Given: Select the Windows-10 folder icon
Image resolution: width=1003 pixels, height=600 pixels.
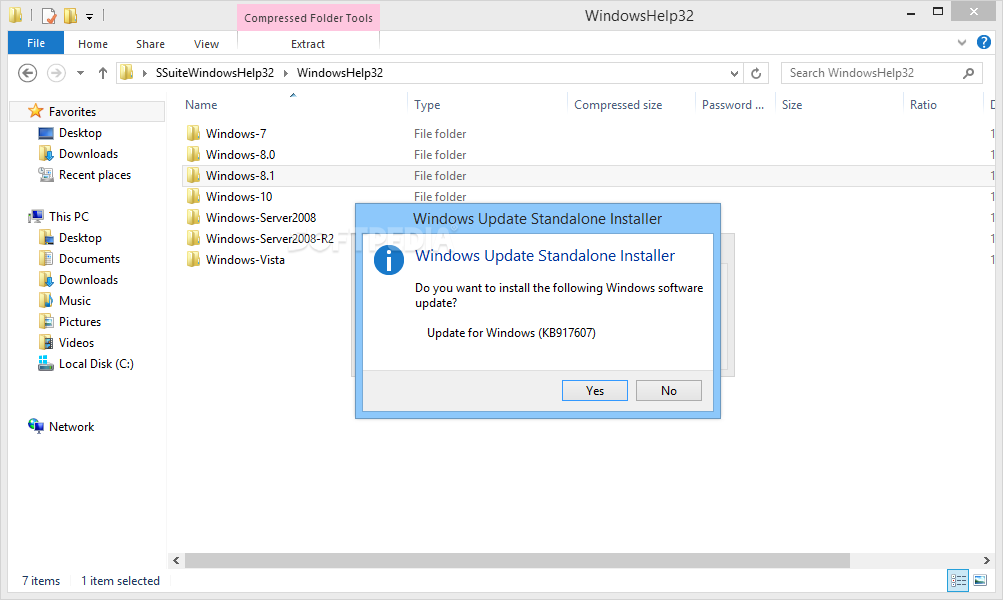Looking at the screenshot, I should click(193, 196).
